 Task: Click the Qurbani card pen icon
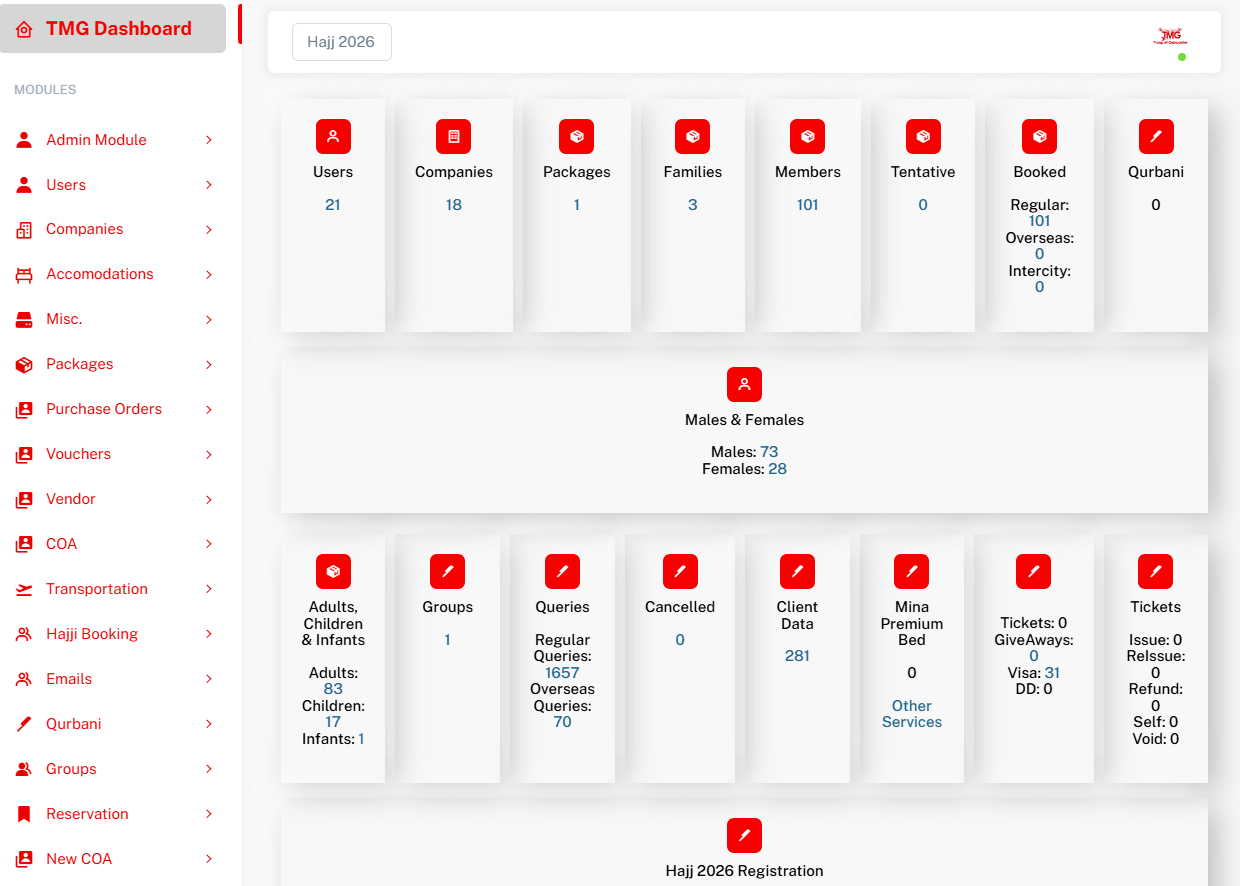point(1156,136)
